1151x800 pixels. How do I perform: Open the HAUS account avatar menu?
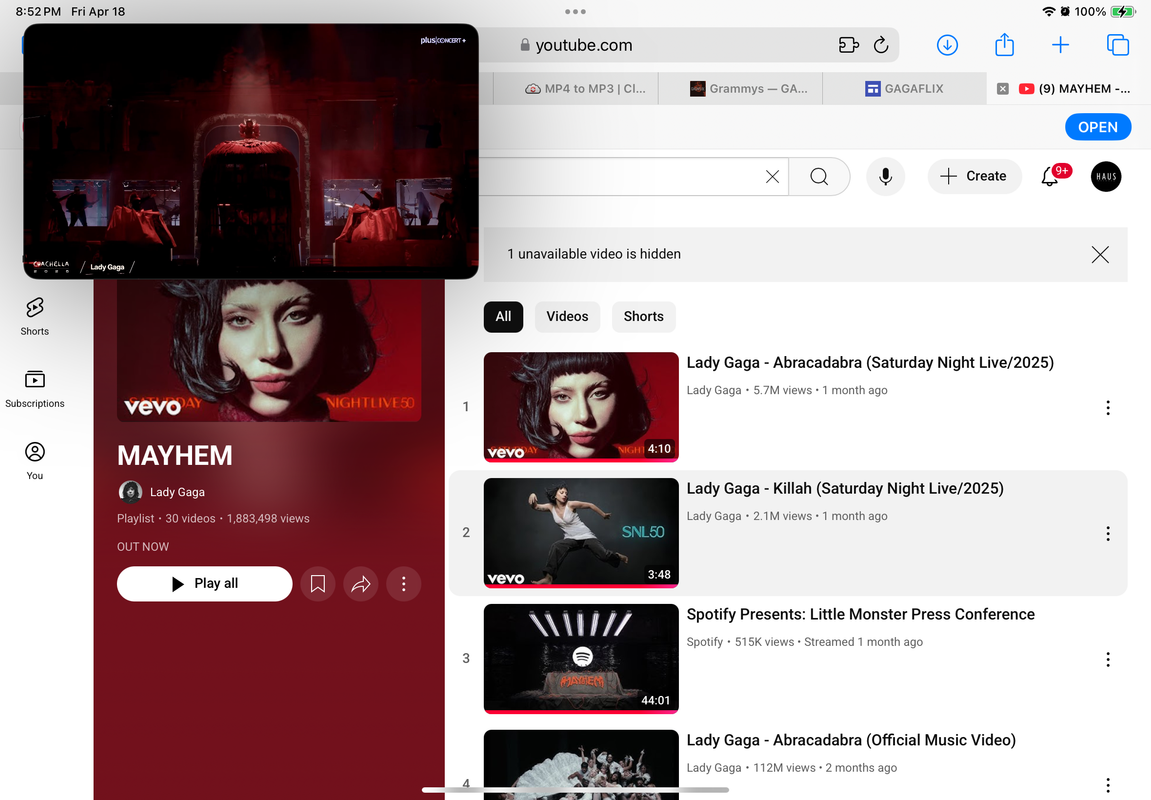[1105, 177]
